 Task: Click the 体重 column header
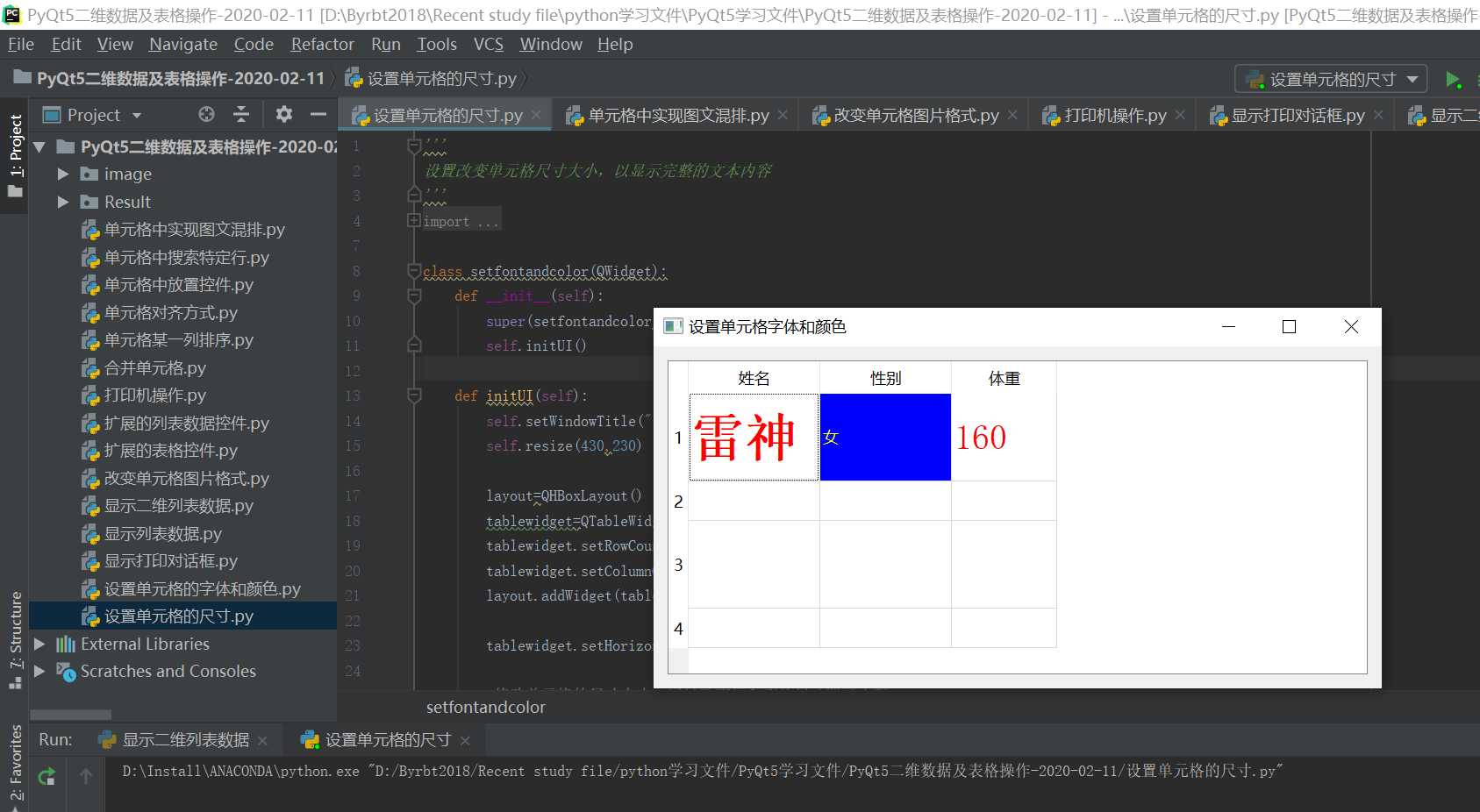click(x=1004, y=379)
